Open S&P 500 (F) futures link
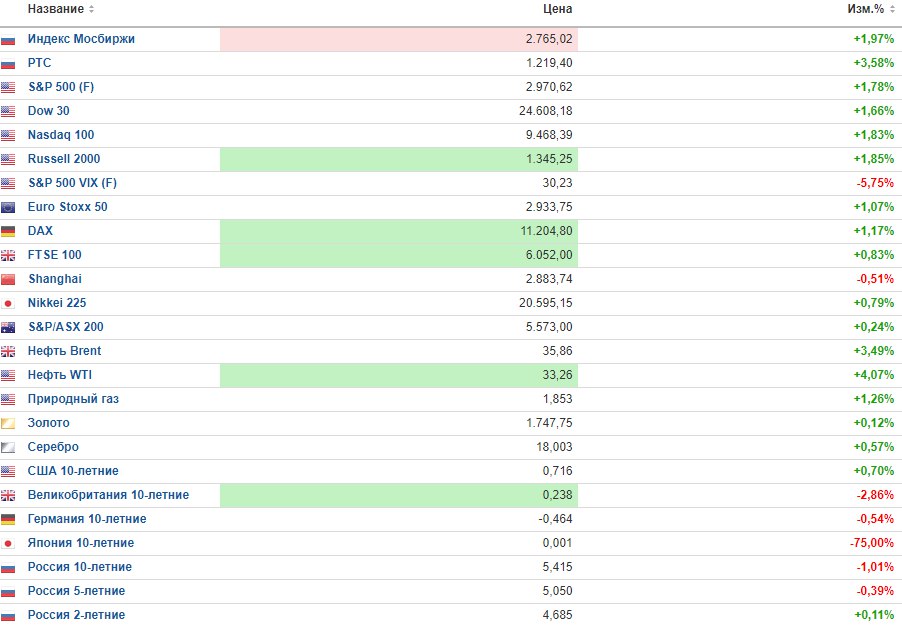 coord(61,87)
